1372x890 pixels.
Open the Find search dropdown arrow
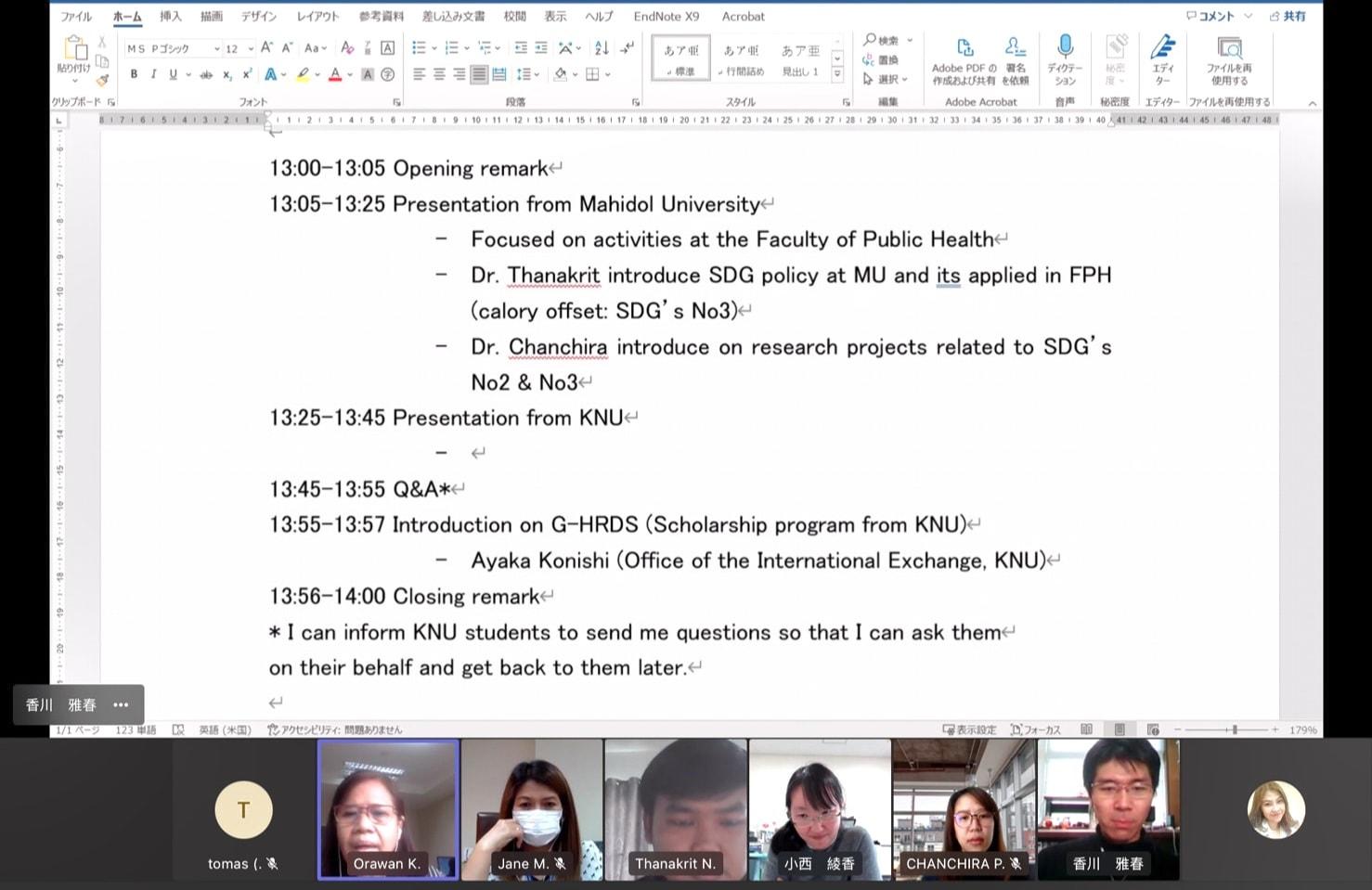point(910,41)
